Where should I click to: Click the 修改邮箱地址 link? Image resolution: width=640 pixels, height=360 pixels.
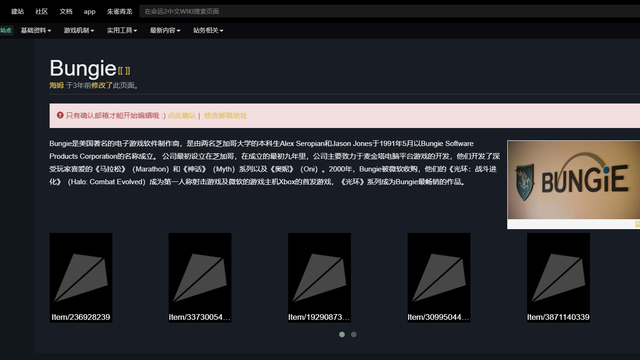click(225, 116)
